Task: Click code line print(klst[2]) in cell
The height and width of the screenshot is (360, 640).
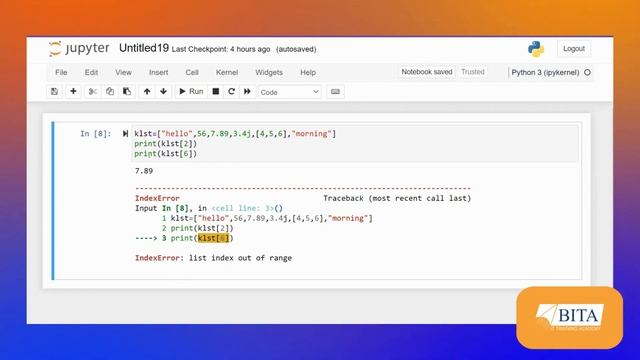Action: coord(166,144)
